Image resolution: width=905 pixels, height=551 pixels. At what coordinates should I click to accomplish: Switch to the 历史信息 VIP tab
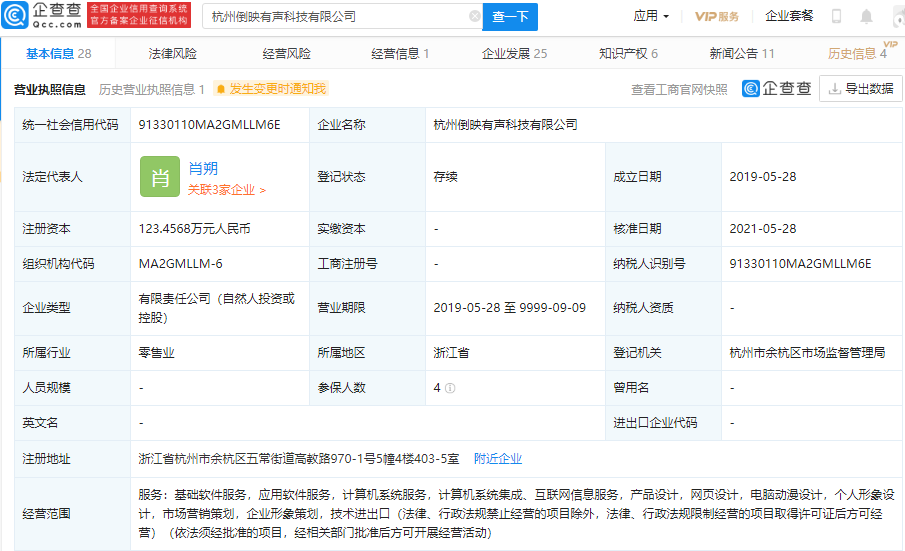pyautogui.click(x=857, y=54)
